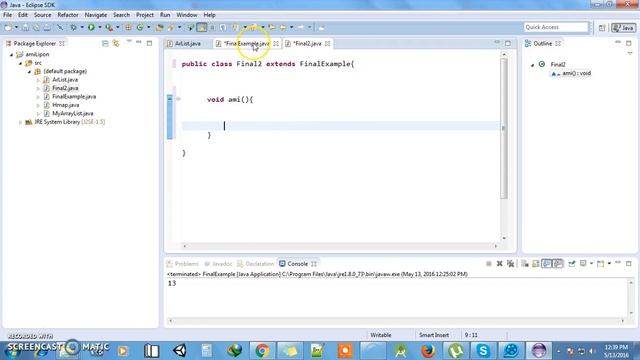Click Clear Console icon
Viewport: 640px width, 360px height.
pos(525,264)
